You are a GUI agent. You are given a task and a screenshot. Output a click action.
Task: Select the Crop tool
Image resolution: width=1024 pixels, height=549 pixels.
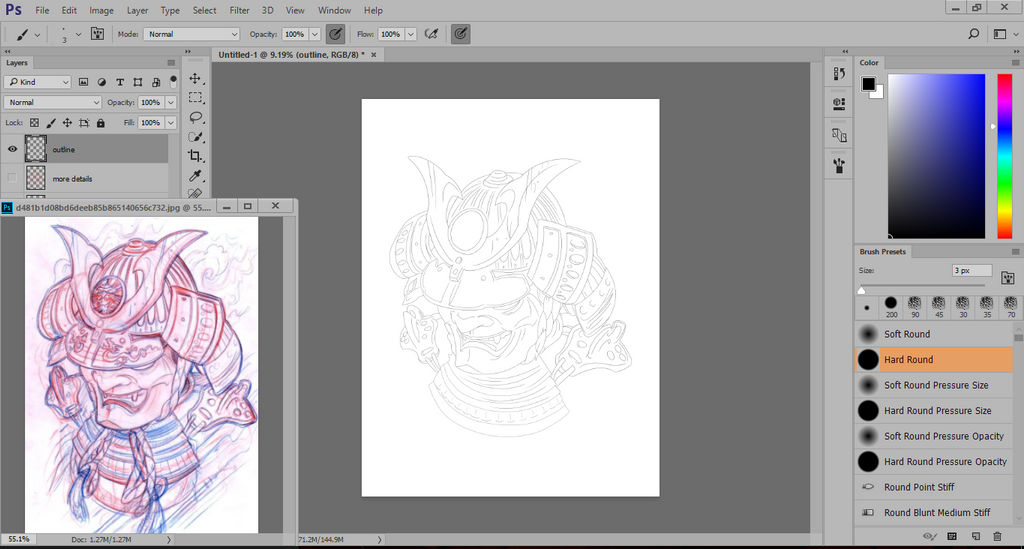pos(195,156)
